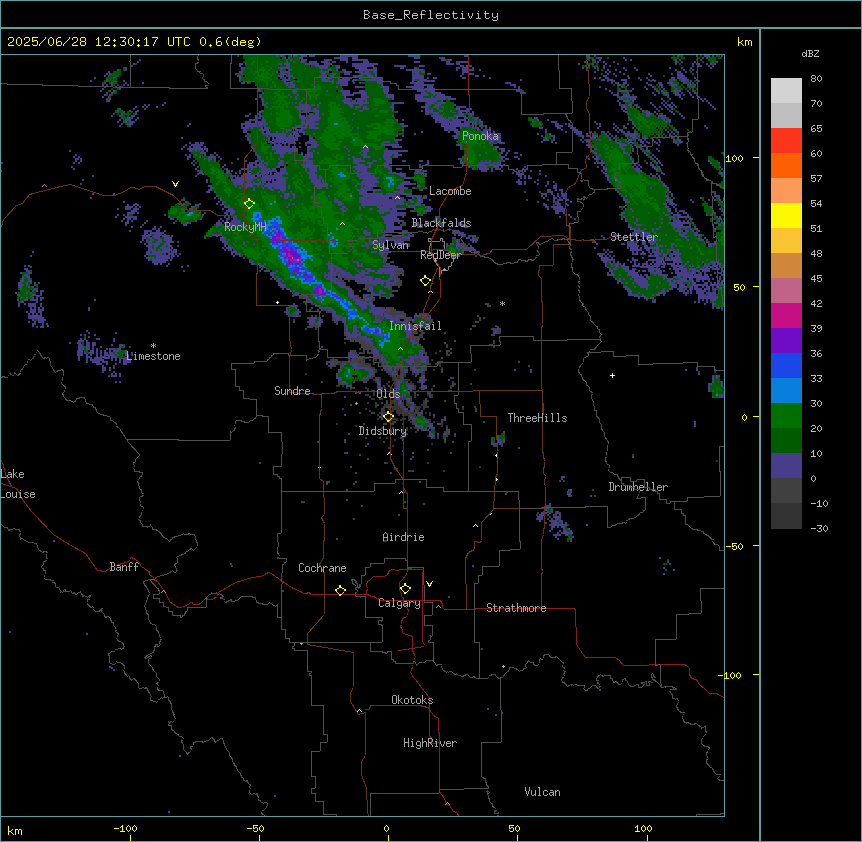Click the dBZ legend heading
The height and width of the screenshot is (842, 862).
click(x=810, y=54)
